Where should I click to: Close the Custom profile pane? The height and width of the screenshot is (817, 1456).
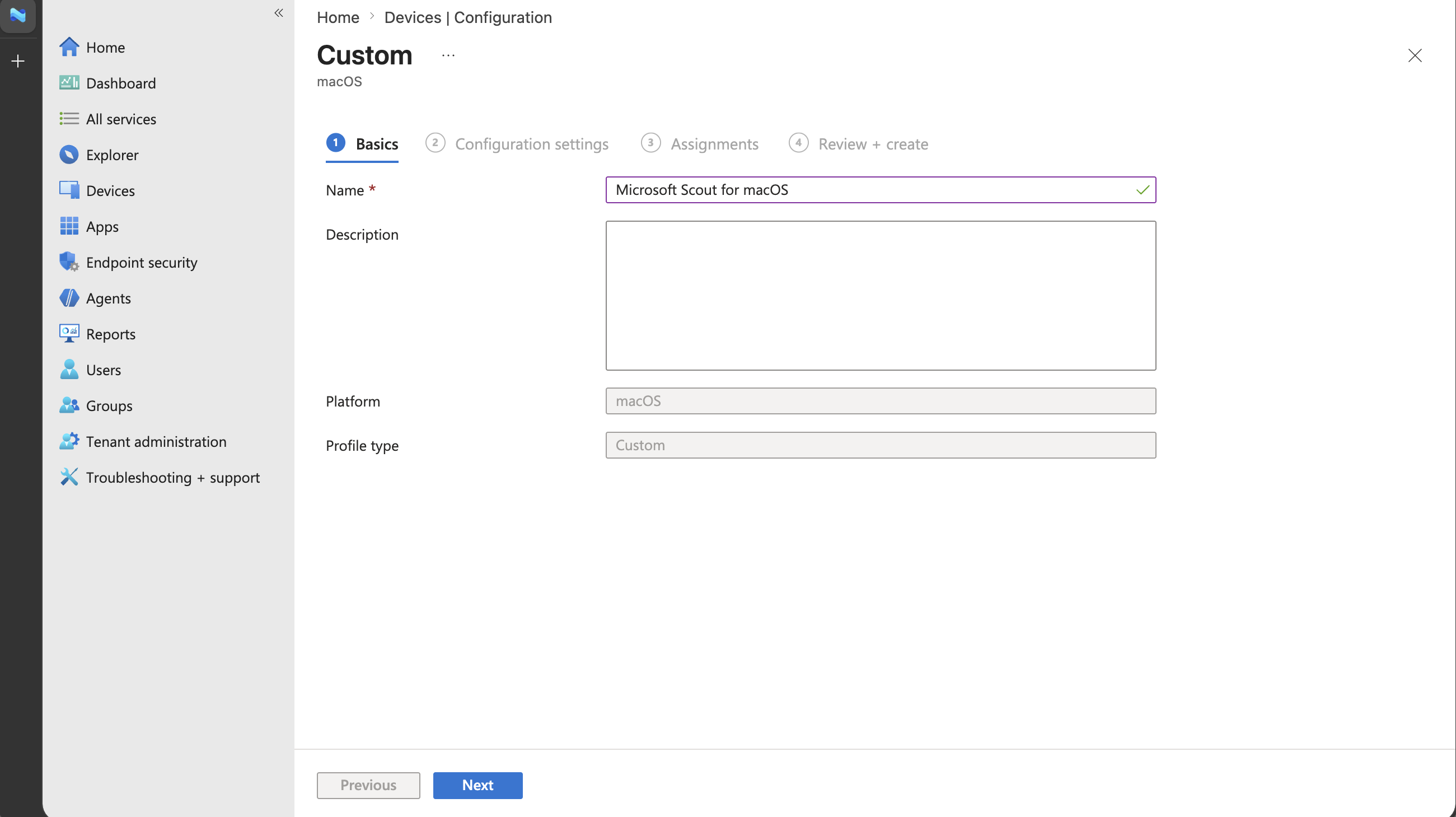(1415, 55)
